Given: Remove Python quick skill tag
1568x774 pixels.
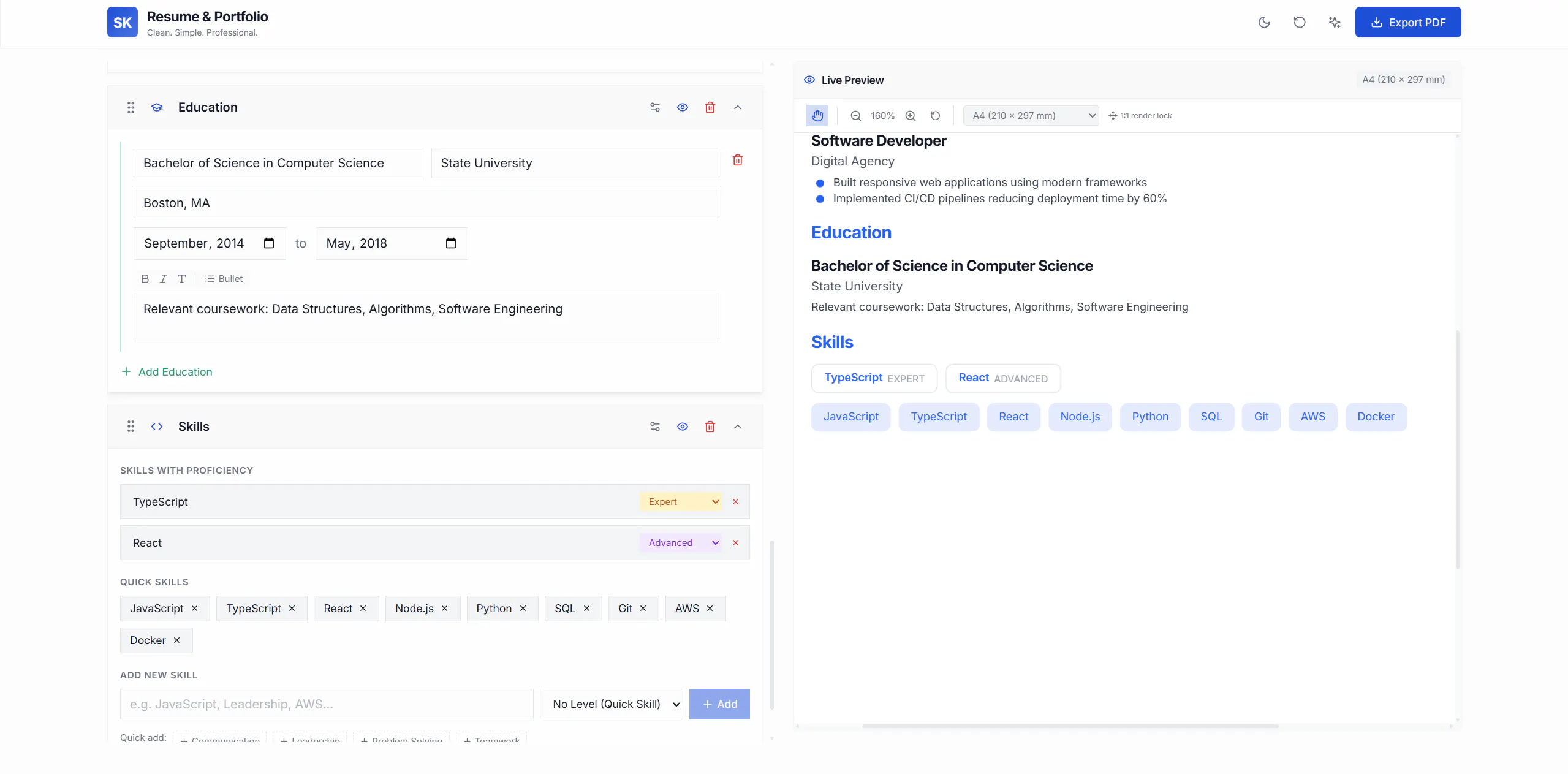Looking at the screenshot, I should pyautogui.click(x=523, y=609).
